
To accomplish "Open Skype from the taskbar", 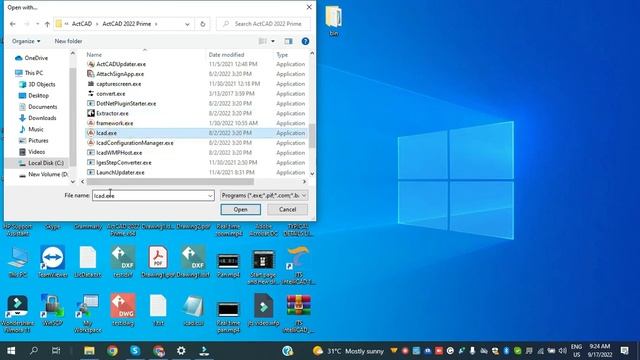I will 135,351.
